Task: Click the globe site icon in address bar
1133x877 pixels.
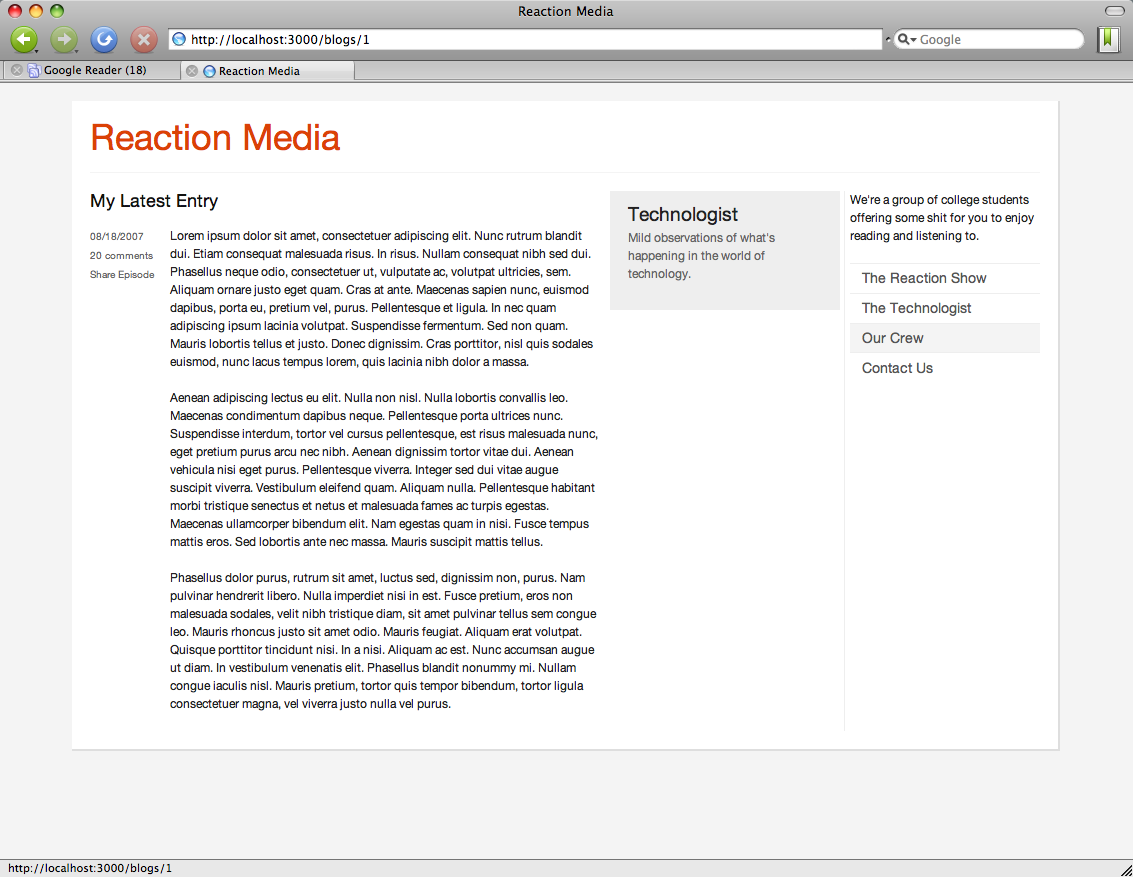Action: (x=179, y=39)
